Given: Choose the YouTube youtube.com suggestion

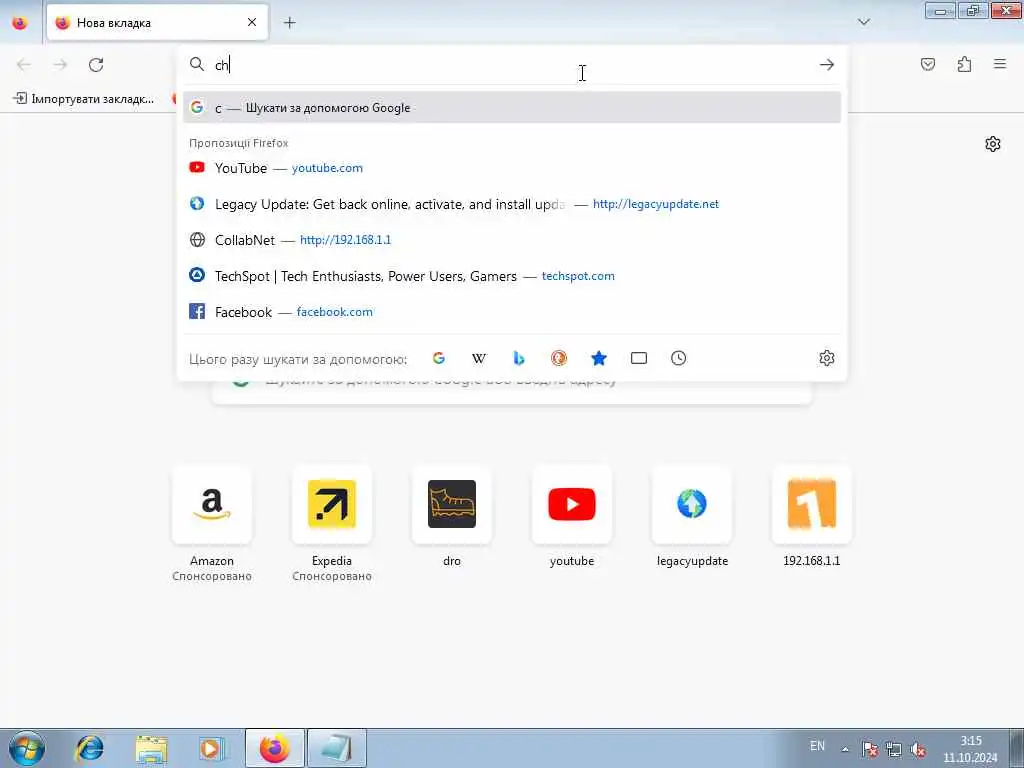Looking at the screenshot, I should pos(512,168).
